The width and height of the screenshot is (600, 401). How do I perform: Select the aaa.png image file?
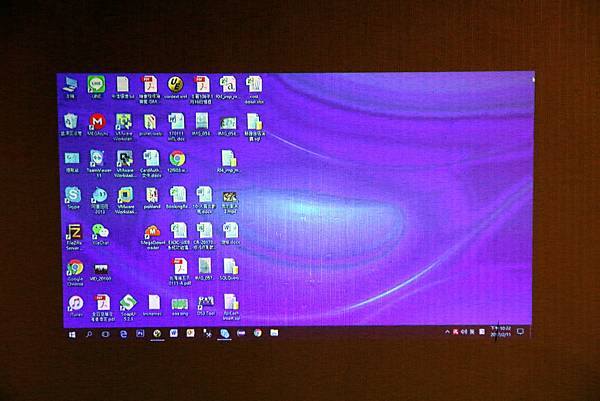pyautogui.click(x=180, y=307)
